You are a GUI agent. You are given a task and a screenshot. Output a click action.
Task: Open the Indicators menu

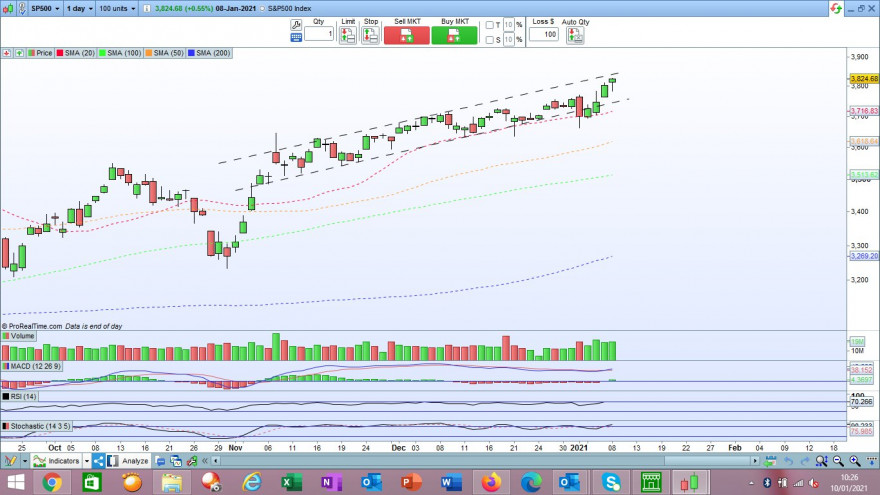[57, 461]
